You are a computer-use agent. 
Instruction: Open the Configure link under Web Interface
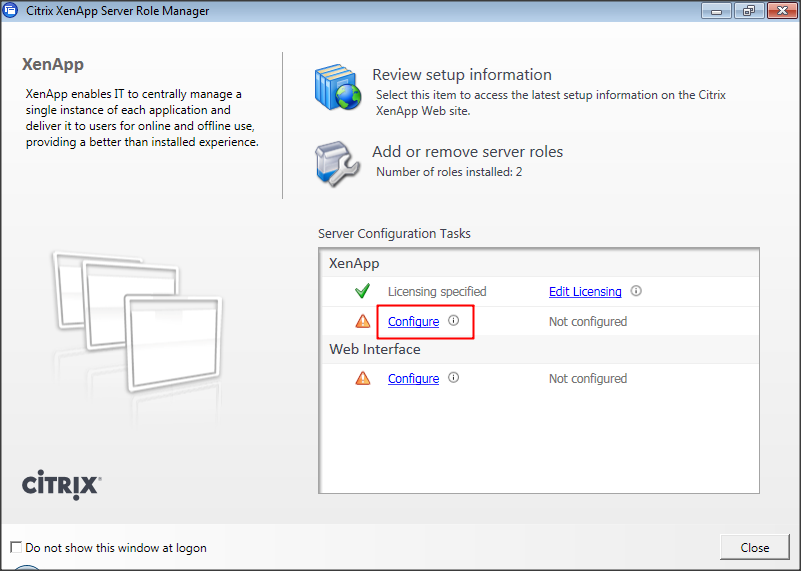click(413, 379)
